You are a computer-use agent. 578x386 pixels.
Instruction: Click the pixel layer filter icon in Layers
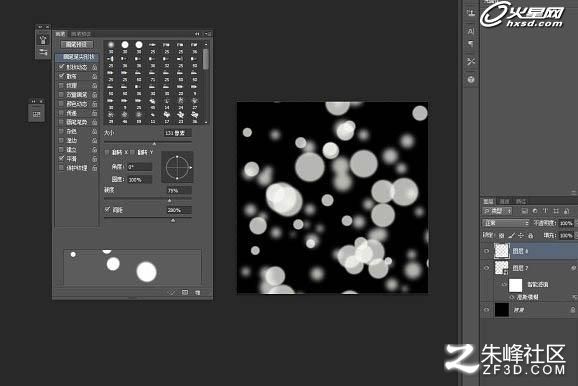point(524,211)
